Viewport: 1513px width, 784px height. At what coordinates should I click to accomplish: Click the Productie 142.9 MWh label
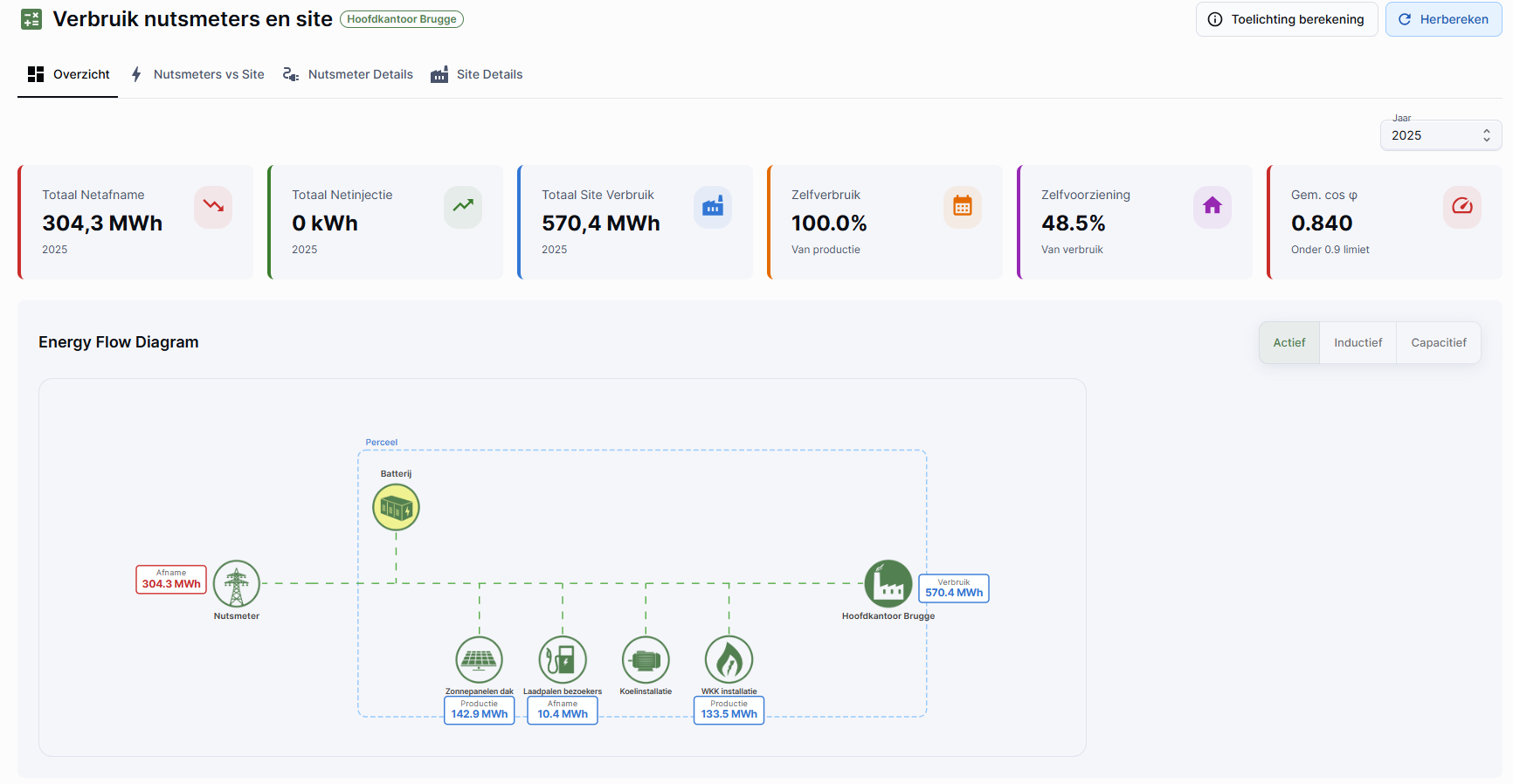[x=480, y=710]
